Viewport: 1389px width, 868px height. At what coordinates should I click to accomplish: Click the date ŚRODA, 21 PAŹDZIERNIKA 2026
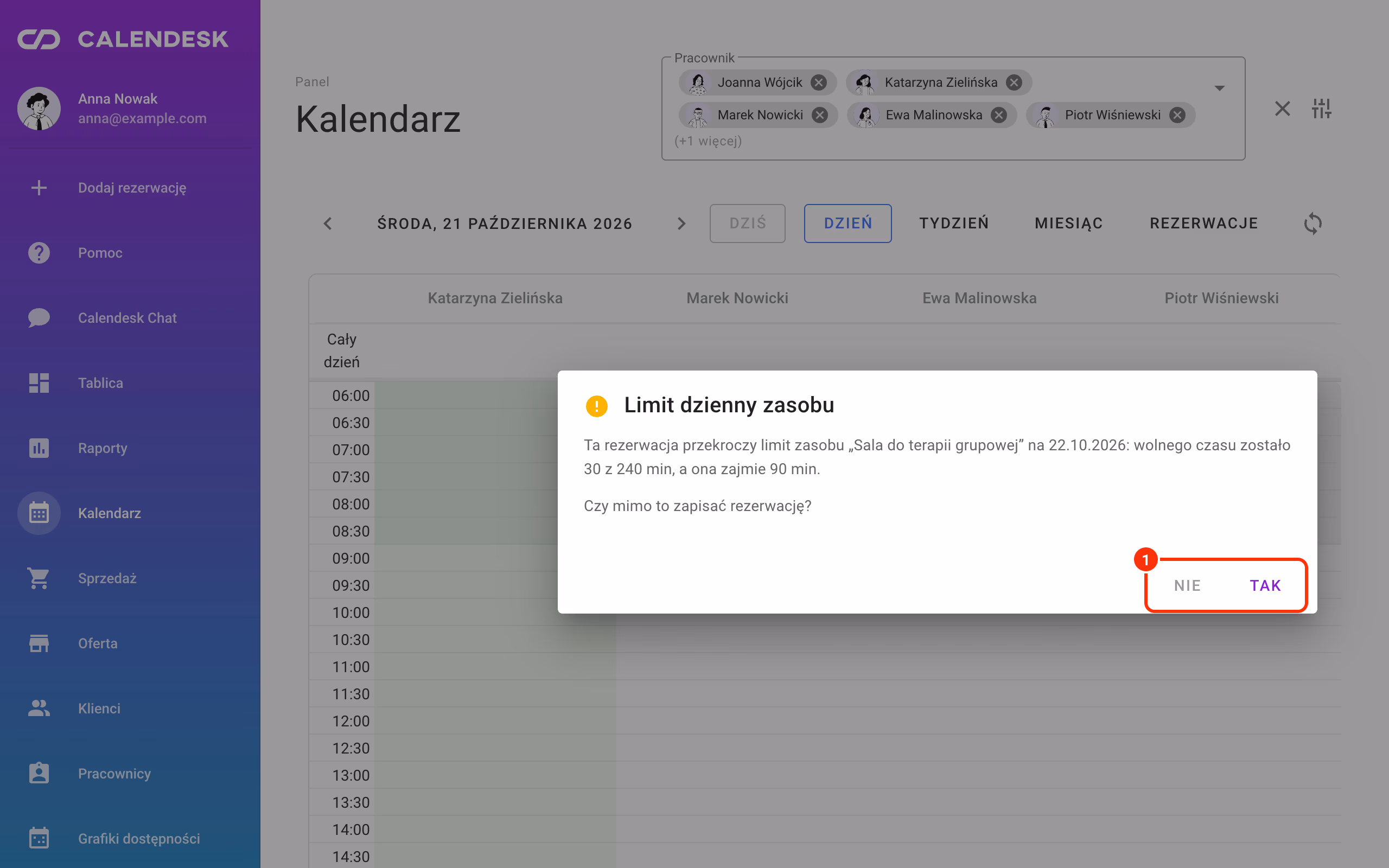(x=505, y=224)
